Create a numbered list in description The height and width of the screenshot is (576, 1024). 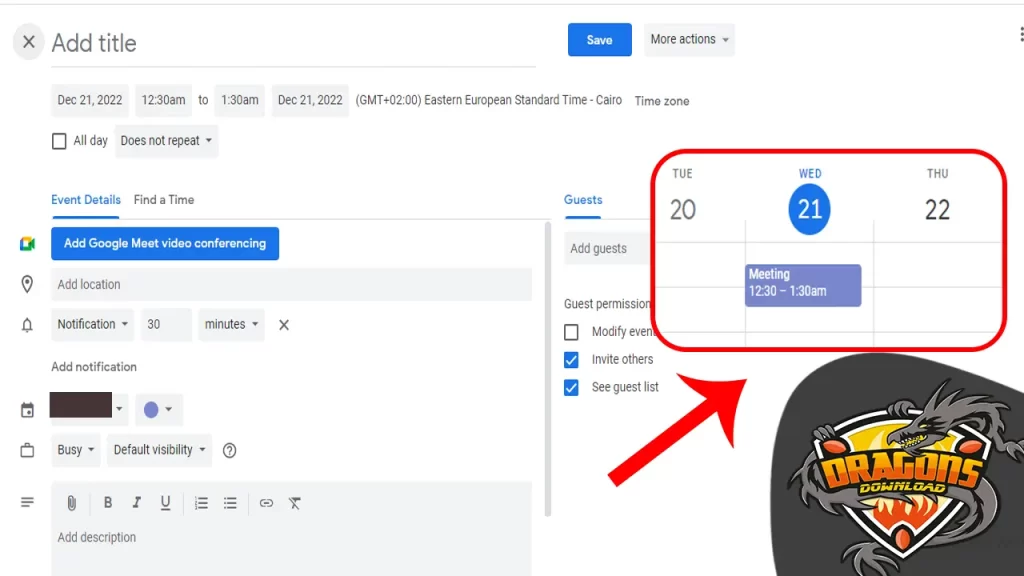[x=201, y=503]
